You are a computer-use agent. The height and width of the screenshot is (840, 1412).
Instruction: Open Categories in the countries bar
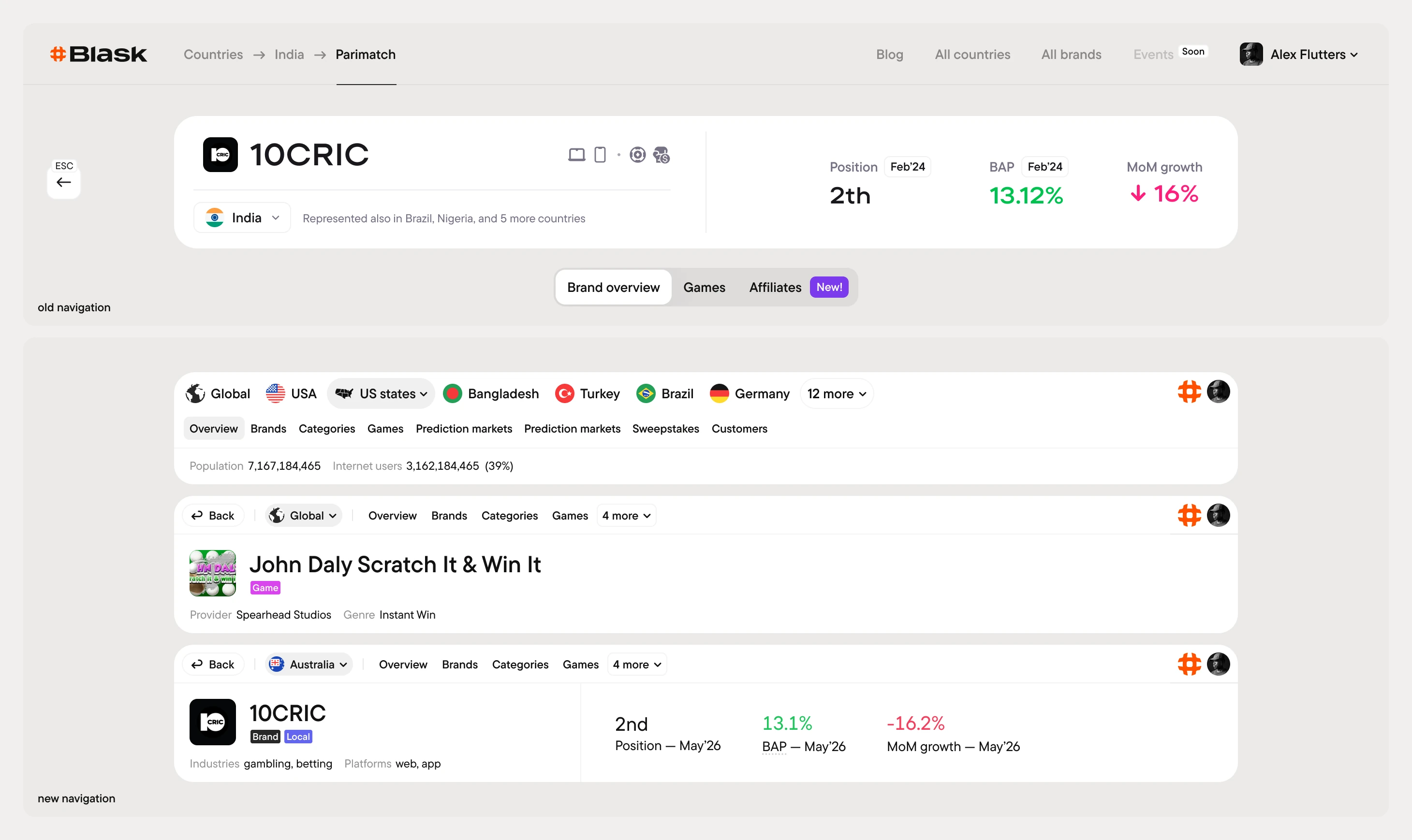point(327,429)
